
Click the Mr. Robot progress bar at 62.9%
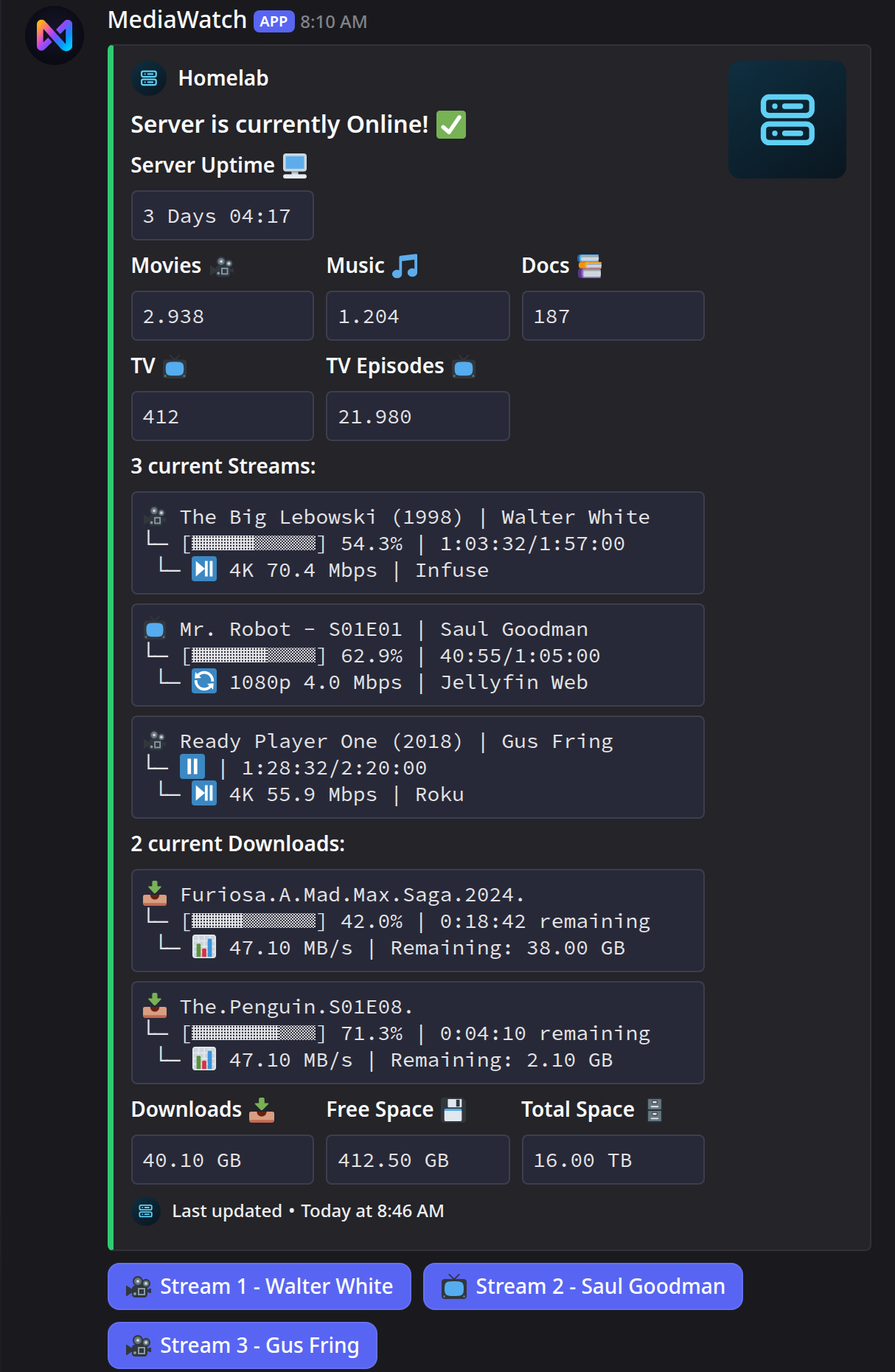[x=254, y=656]
